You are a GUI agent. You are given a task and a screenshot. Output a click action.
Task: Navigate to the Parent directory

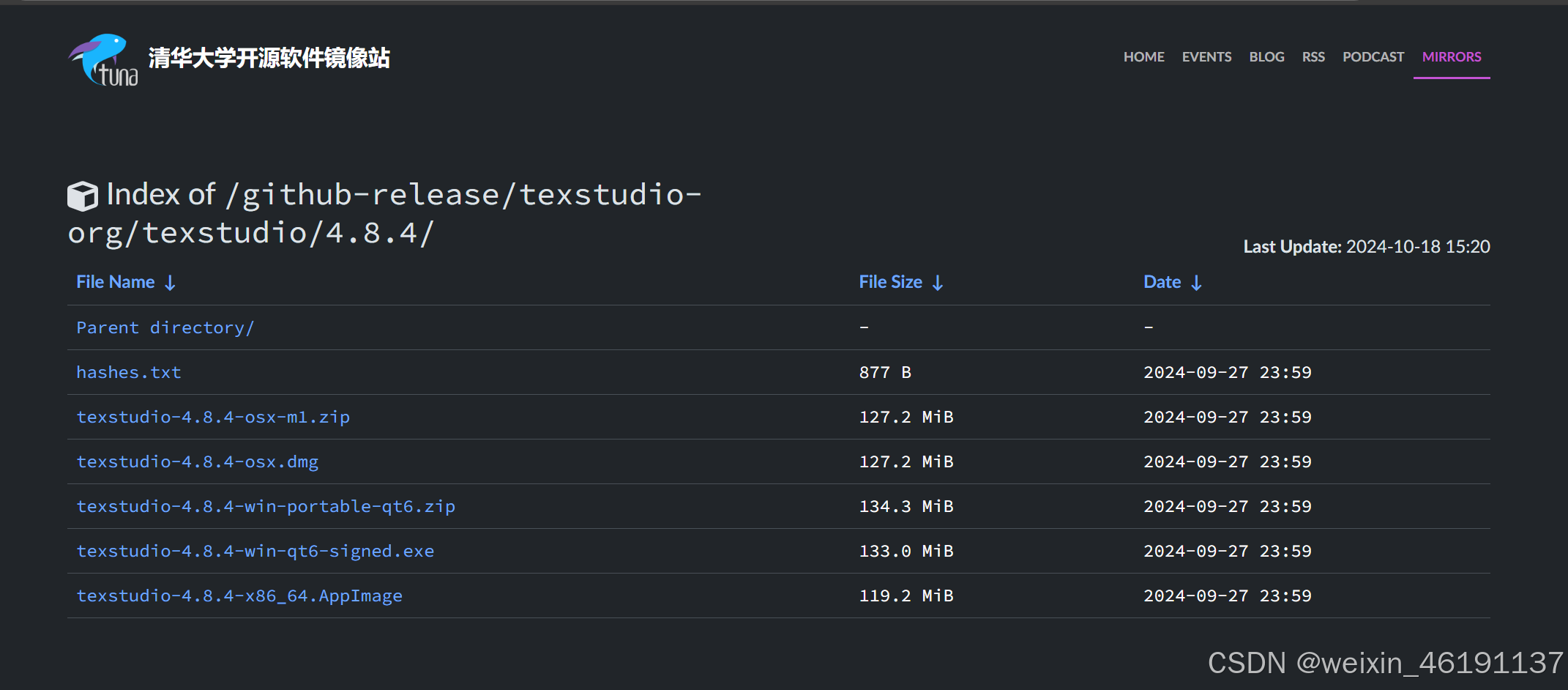pos(165,327)
